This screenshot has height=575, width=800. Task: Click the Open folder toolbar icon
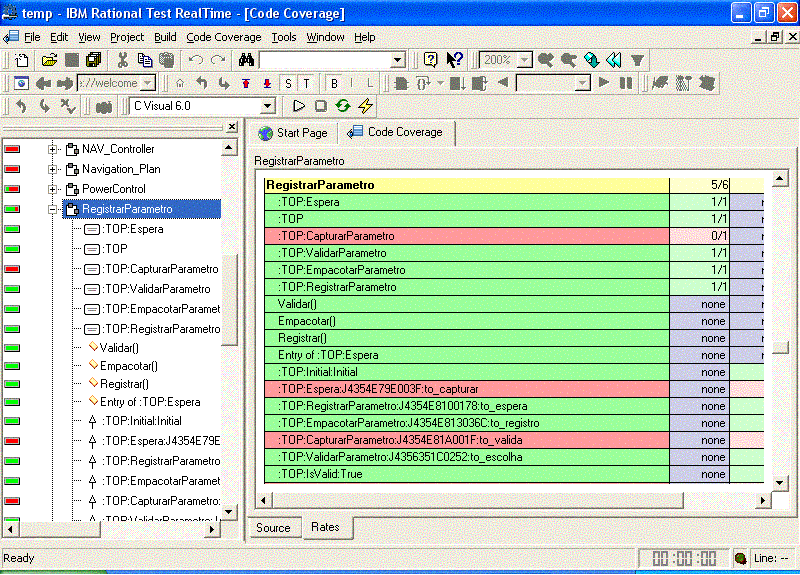(x=49, y=60)
